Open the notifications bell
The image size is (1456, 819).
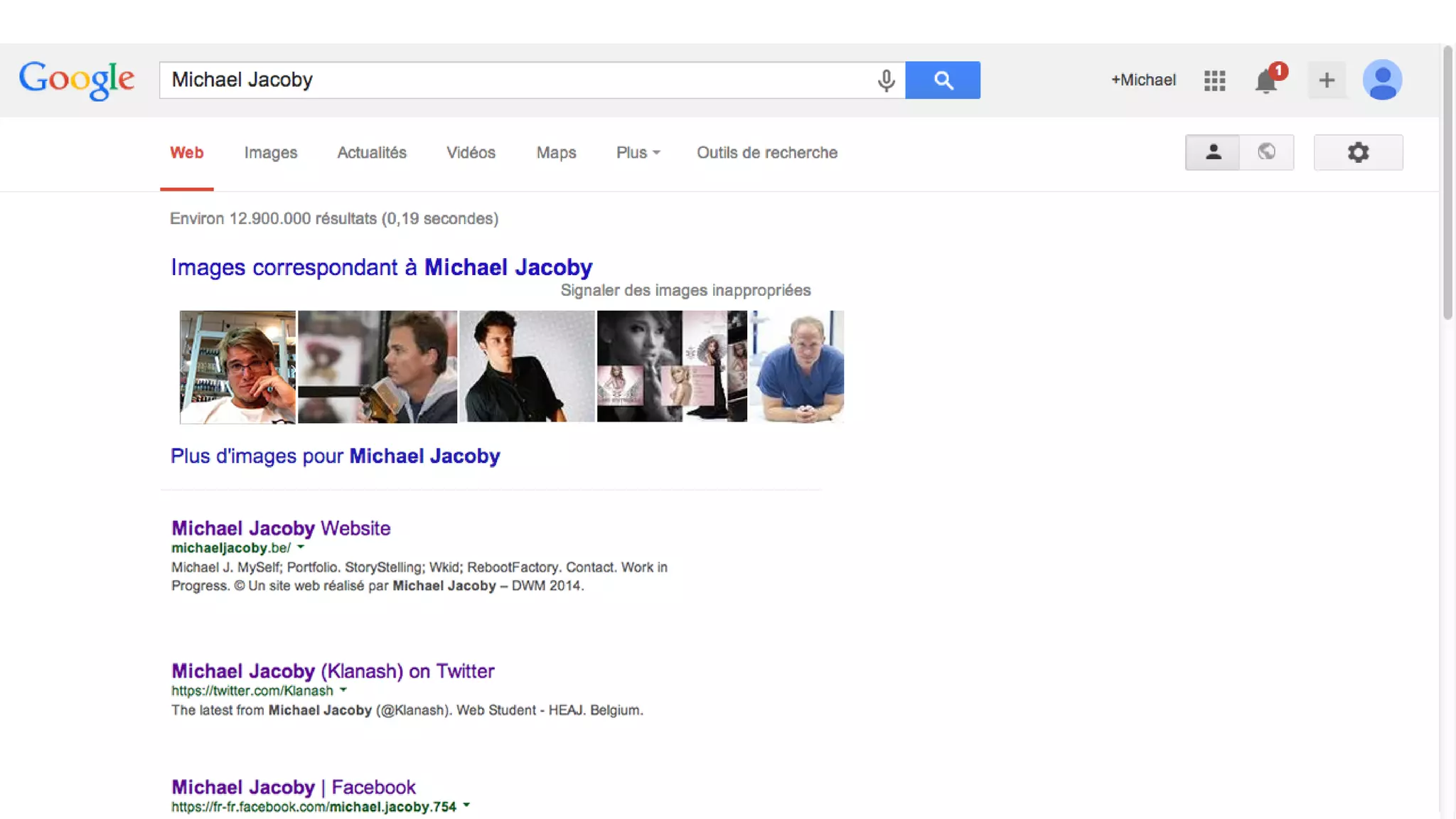(x=1266, y=81)
